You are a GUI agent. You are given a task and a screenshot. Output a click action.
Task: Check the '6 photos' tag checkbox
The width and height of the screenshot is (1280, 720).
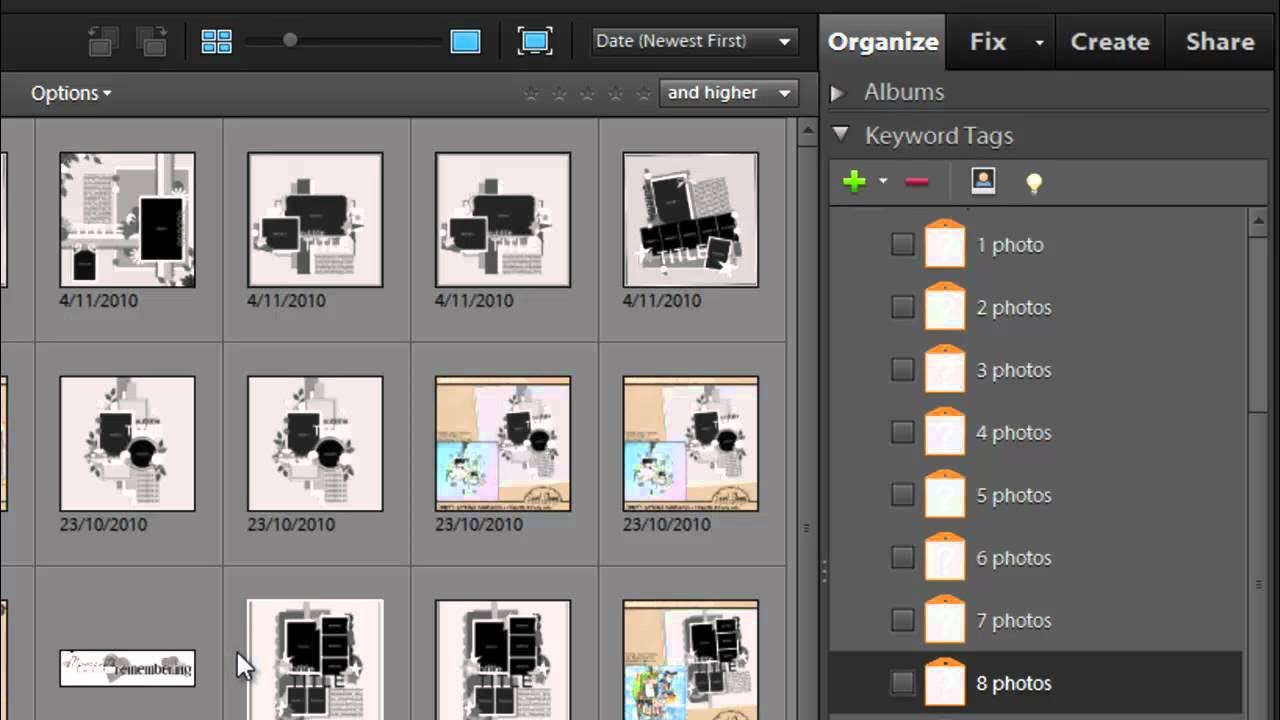pyautogui.click(x=902, y=558)
